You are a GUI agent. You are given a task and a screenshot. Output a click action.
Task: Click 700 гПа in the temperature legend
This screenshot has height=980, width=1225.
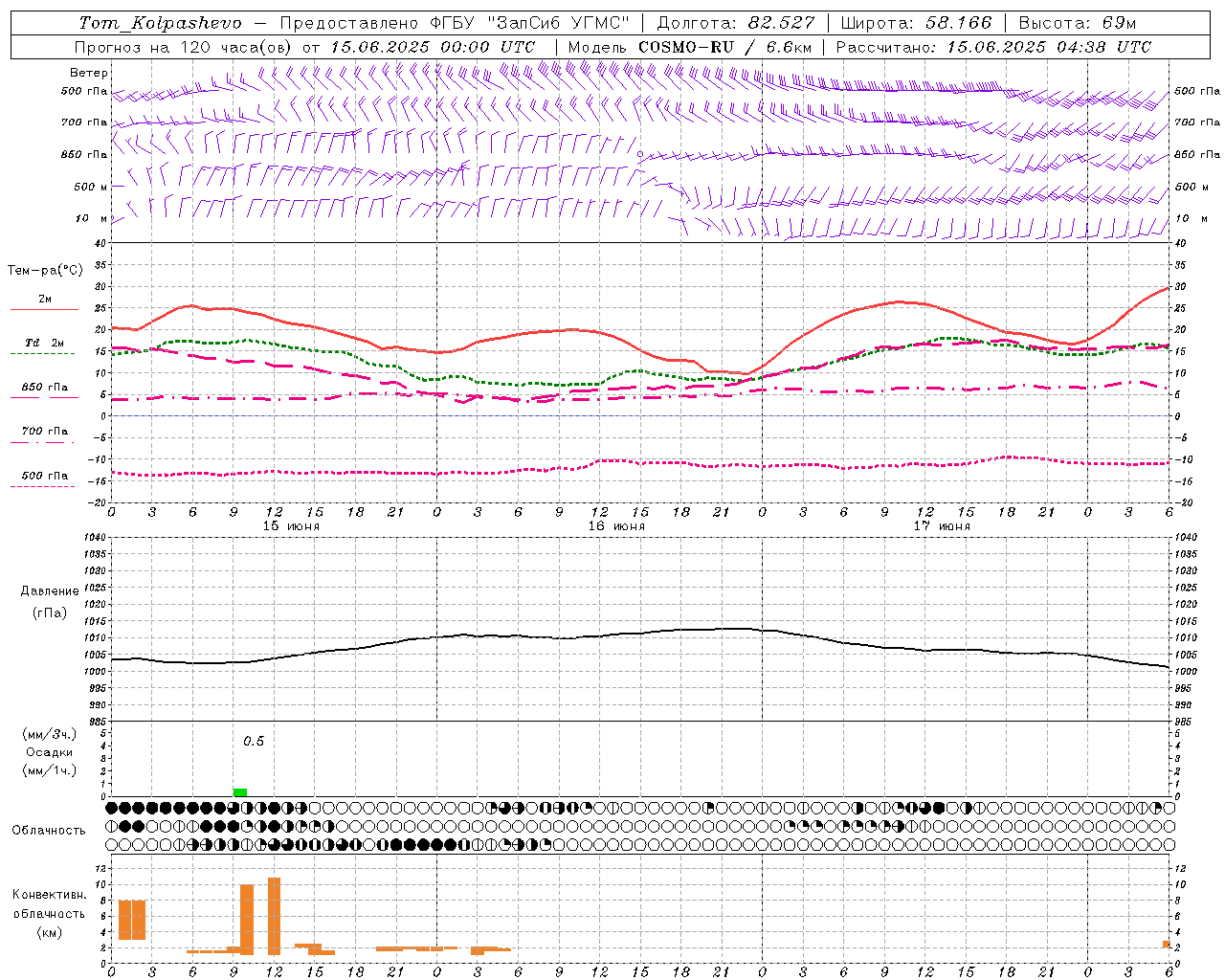[45, 431]
